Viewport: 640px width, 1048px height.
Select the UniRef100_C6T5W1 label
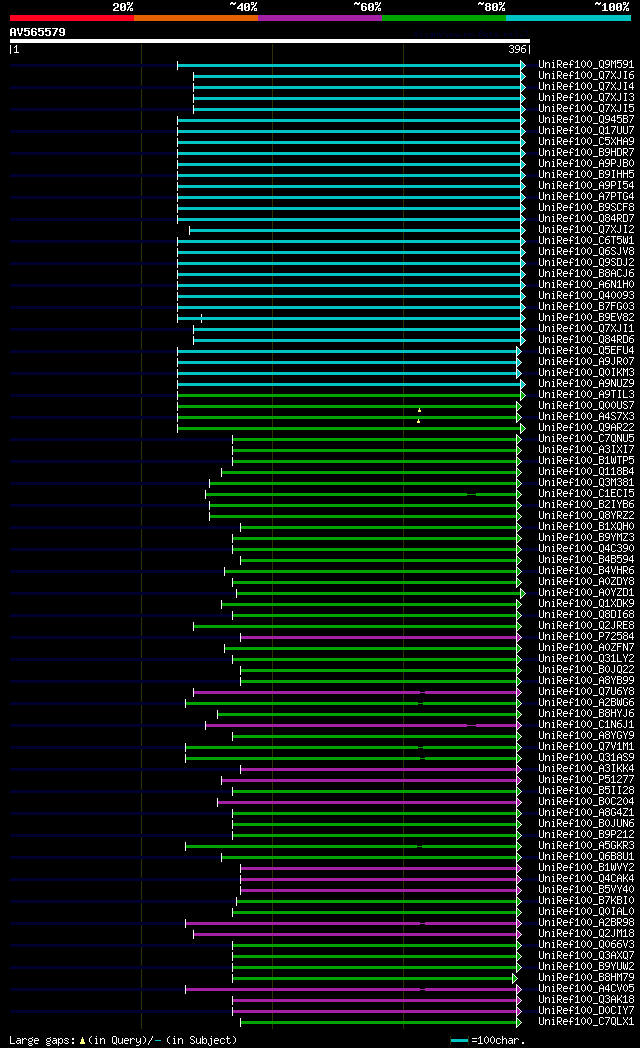pyautogui.click(x=586, y=241)
